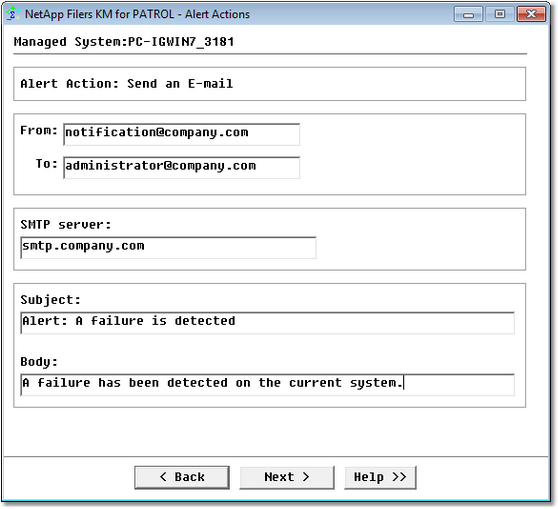This screenshot has height=509, width=558.
Task: Click the 'From:' label
Action: (39, 130)
